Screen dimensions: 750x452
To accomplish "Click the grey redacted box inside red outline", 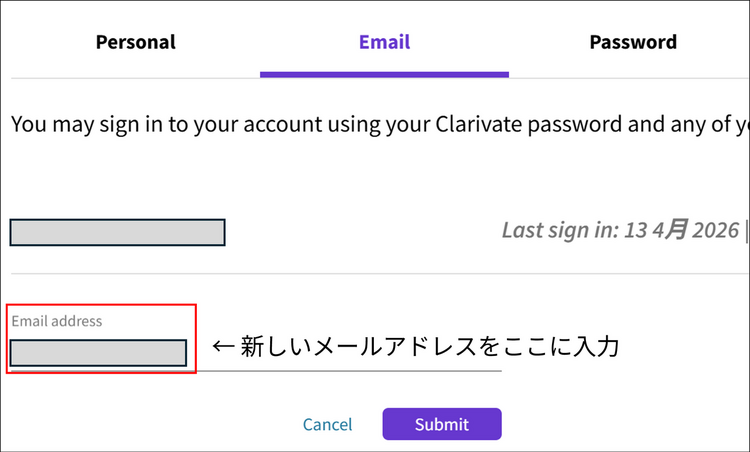I will (x=98, y=353).
